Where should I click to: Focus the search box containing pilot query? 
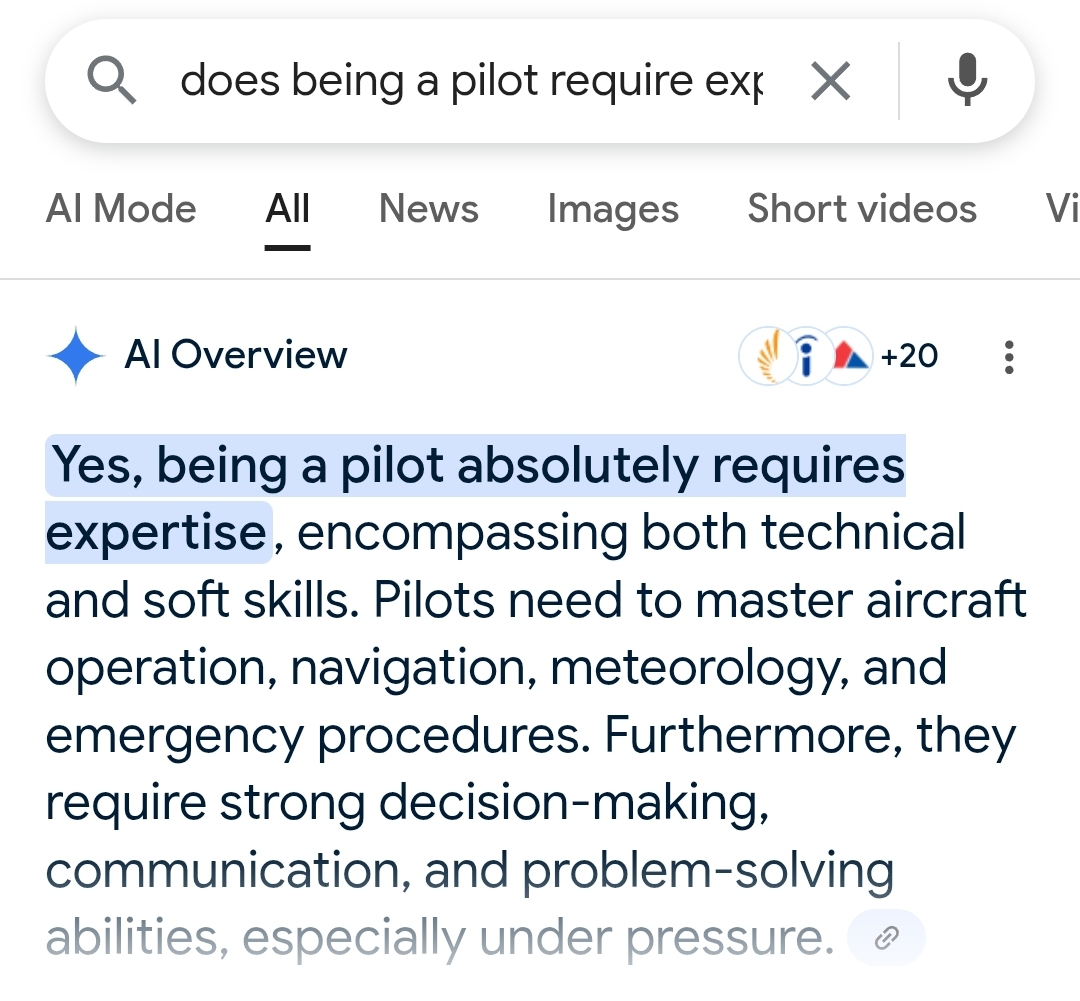471,81
